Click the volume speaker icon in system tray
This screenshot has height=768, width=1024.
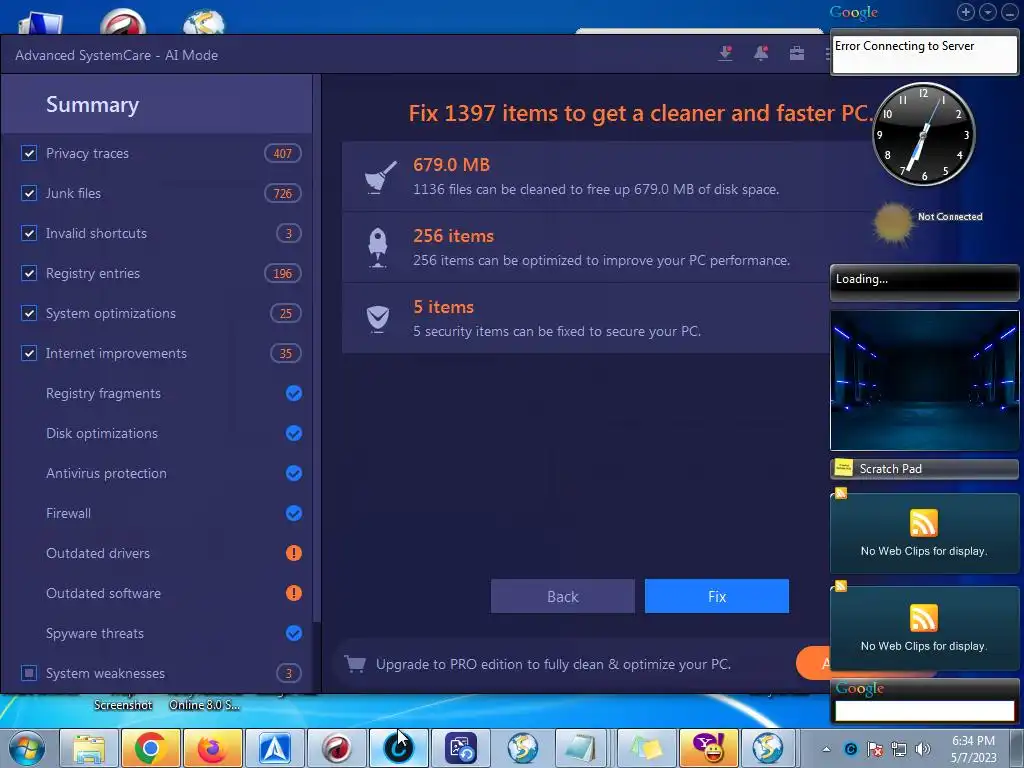(923, 749)
